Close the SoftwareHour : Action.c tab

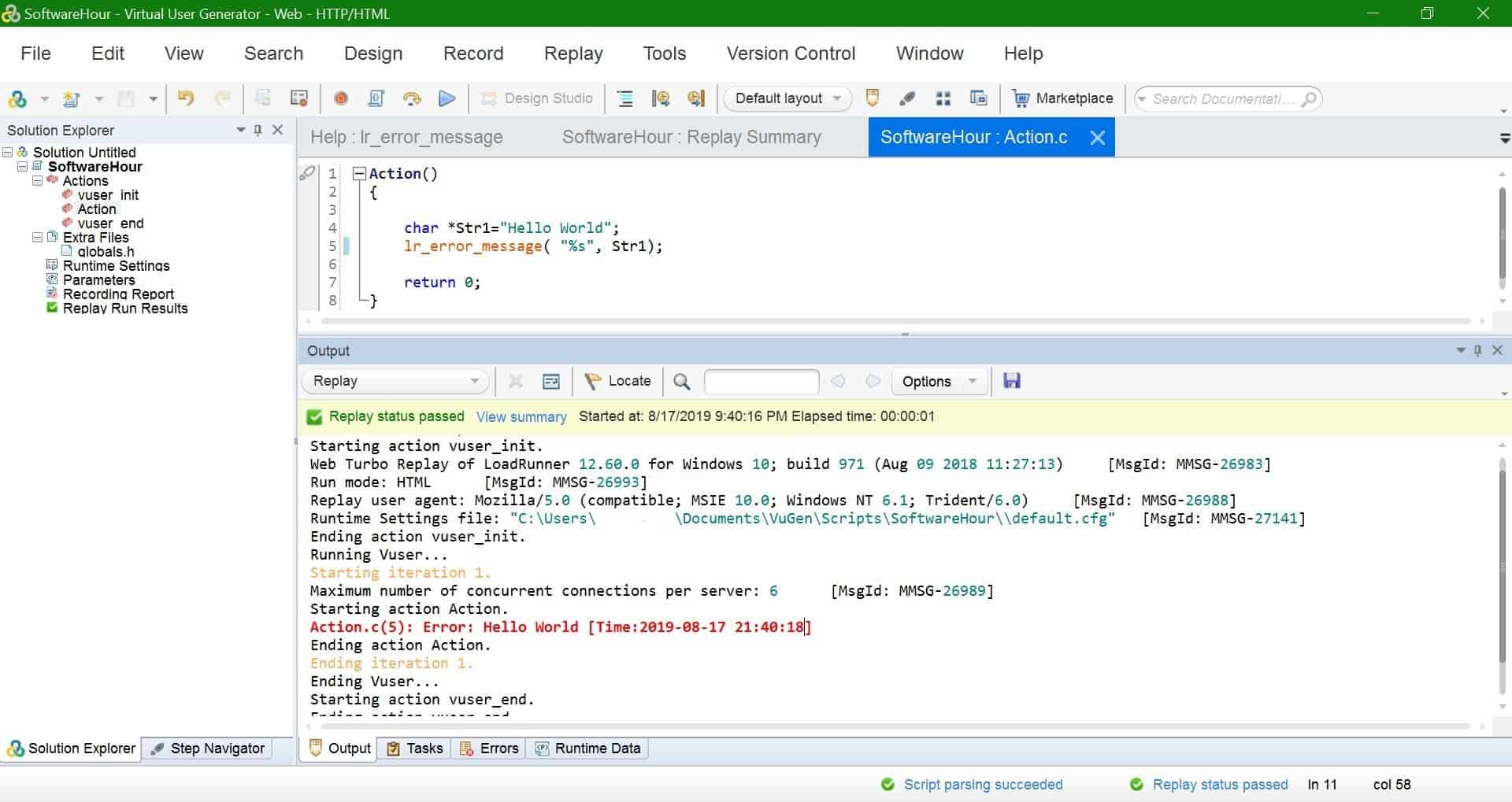point(1097,138)
